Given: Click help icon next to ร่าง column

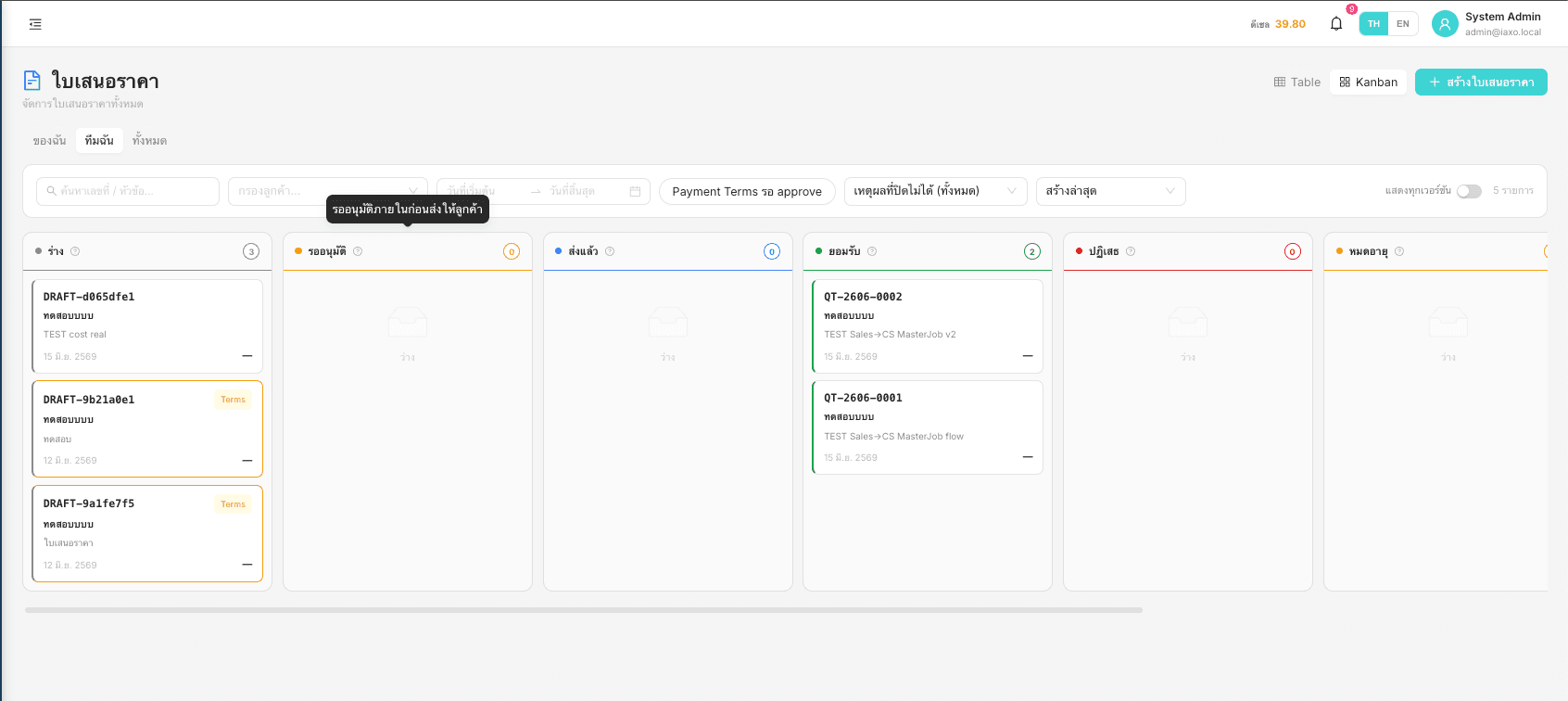Looking at the screenshot, I should (75, 251).
